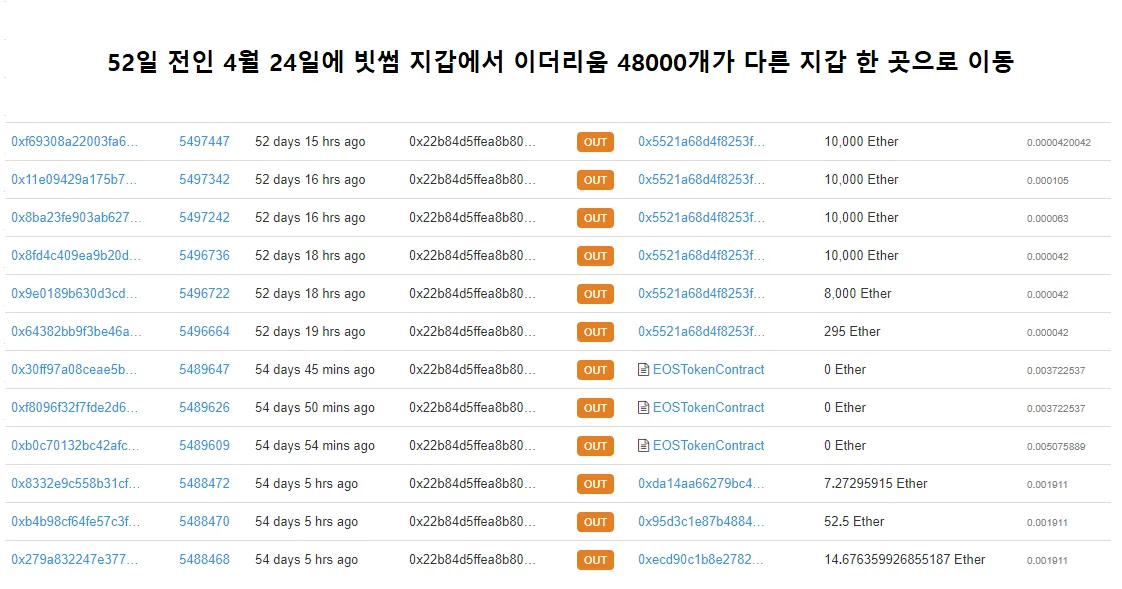The height and width of the screenshot is (589, 1122).
Task: Open transaction hash 0x8fd4c409ea9b20d…
Action: 76,255
